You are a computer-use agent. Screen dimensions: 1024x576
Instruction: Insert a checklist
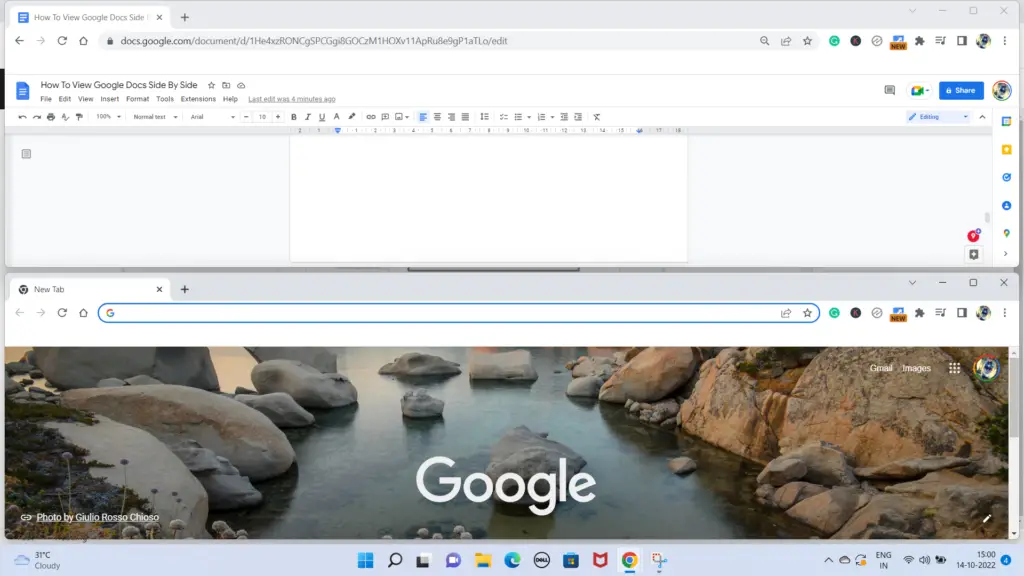[504, 117]
